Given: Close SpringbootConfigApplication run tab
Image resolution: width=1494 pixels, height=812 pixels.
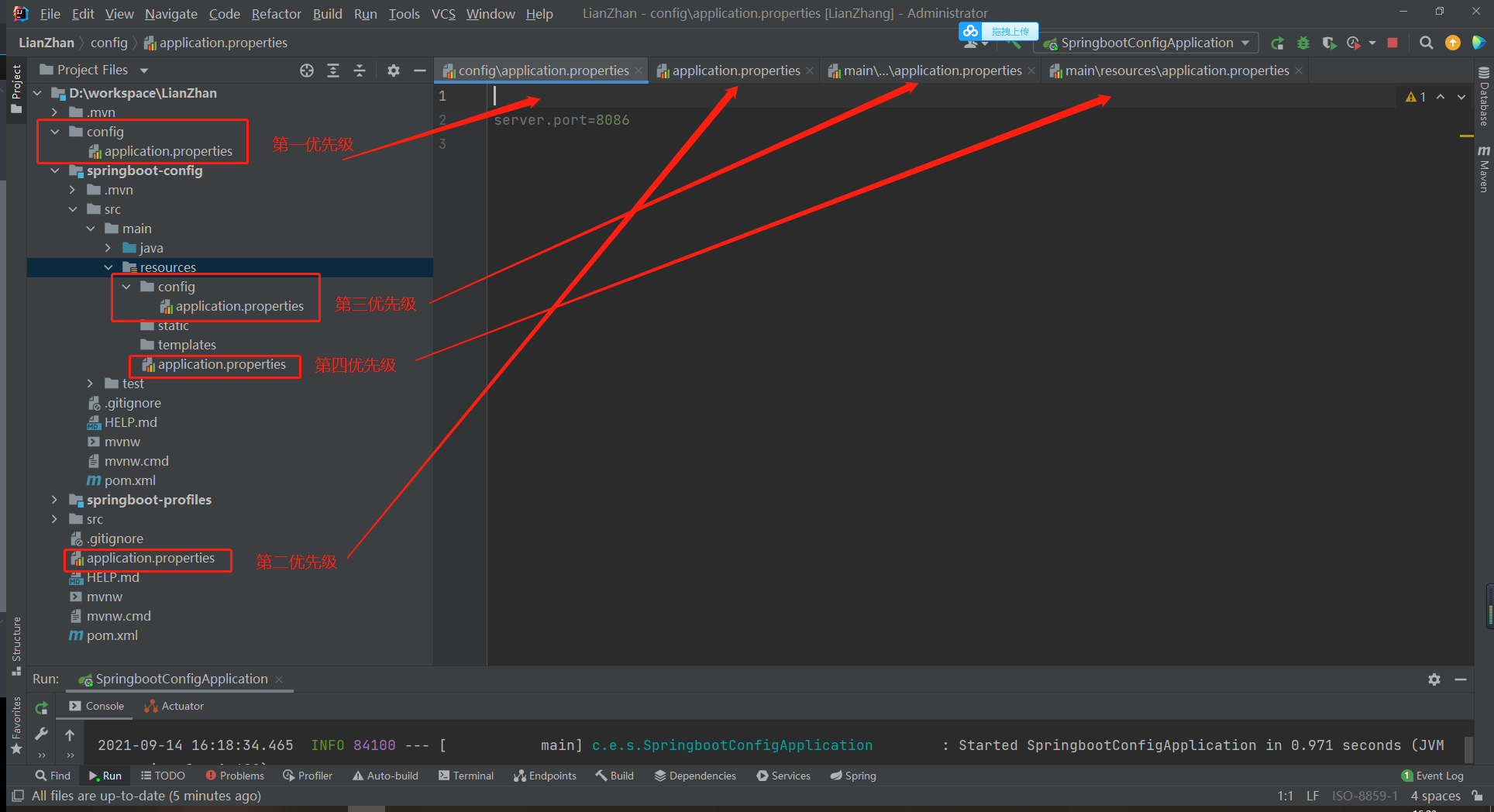Looking at the screenshot, I should coord(279,680).
